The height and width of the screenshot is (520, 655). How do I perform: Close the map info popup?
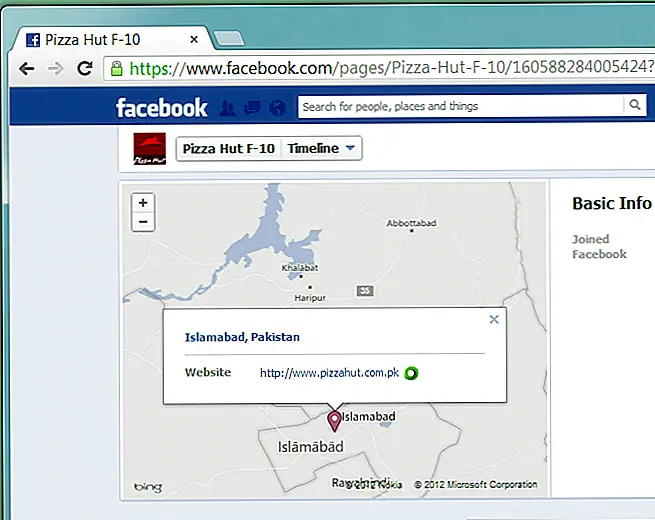(494, 320)
